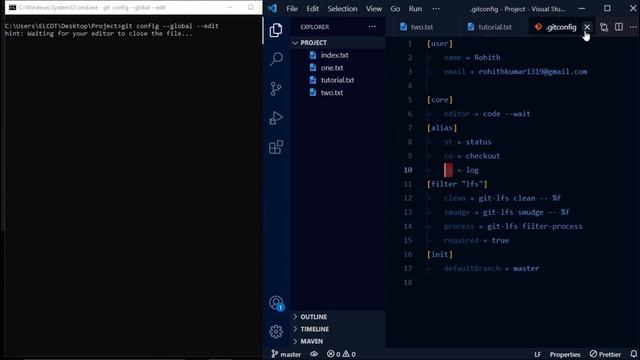Split the editor to the right
640x360 pixels.
pos(619,27)
